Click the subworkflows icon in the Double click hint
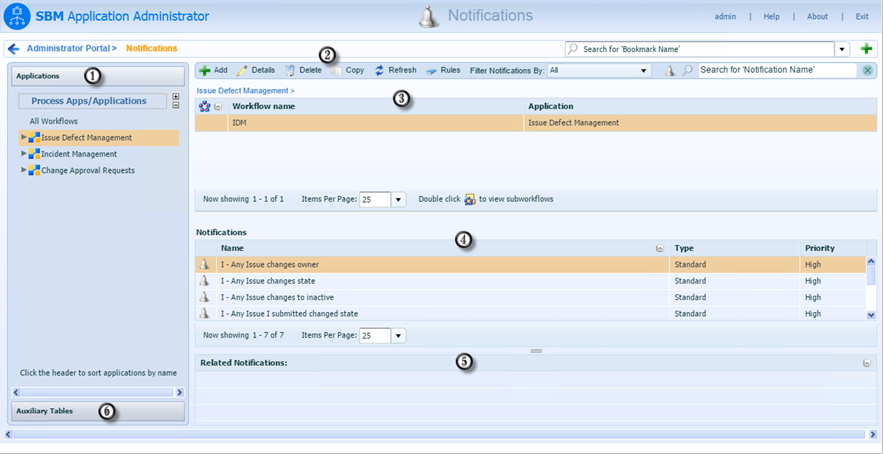Screen dimensions: 883x454 [470, 199]
